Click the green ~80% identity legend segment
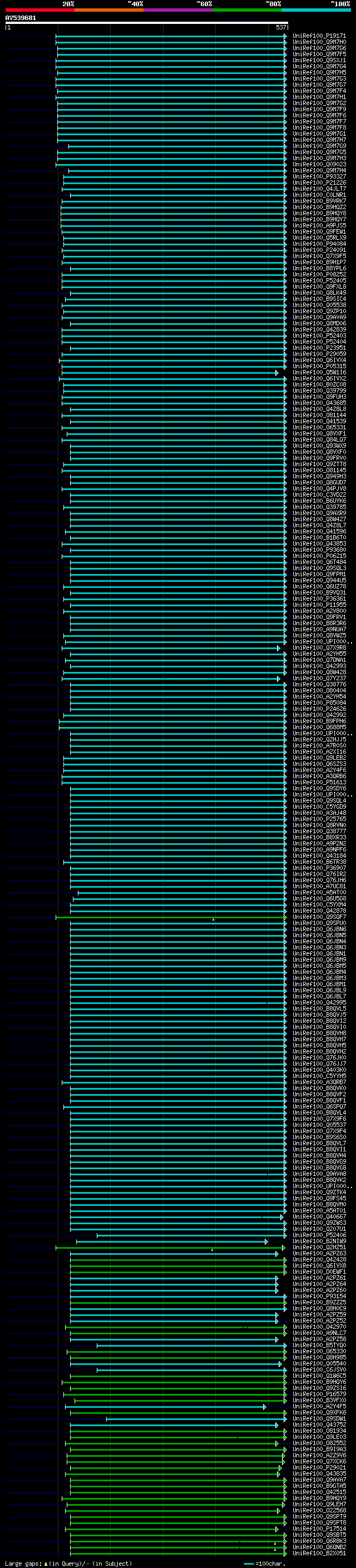Viewport: 356px width, 1568px height. click(247, 10)
